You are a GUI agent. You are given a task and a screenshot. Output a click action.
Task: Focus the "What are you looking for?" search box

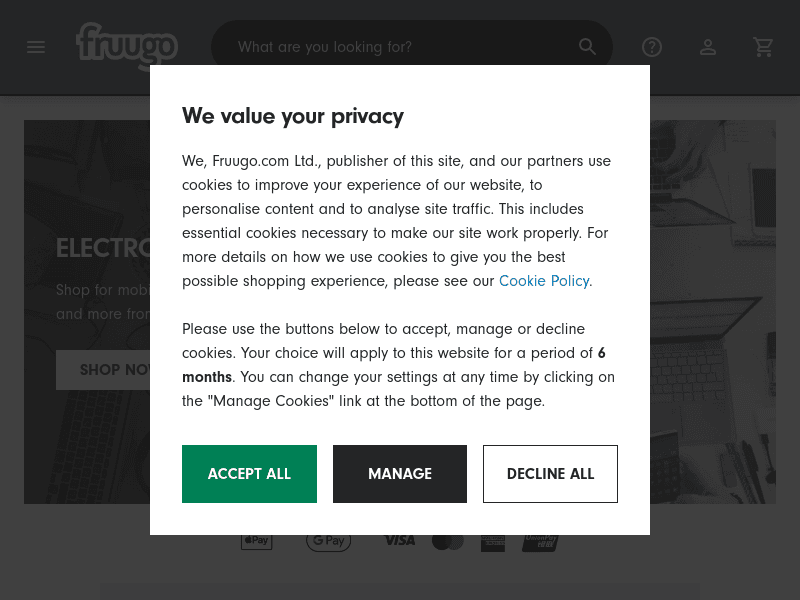pyautogui.click(x=400, y=47)
